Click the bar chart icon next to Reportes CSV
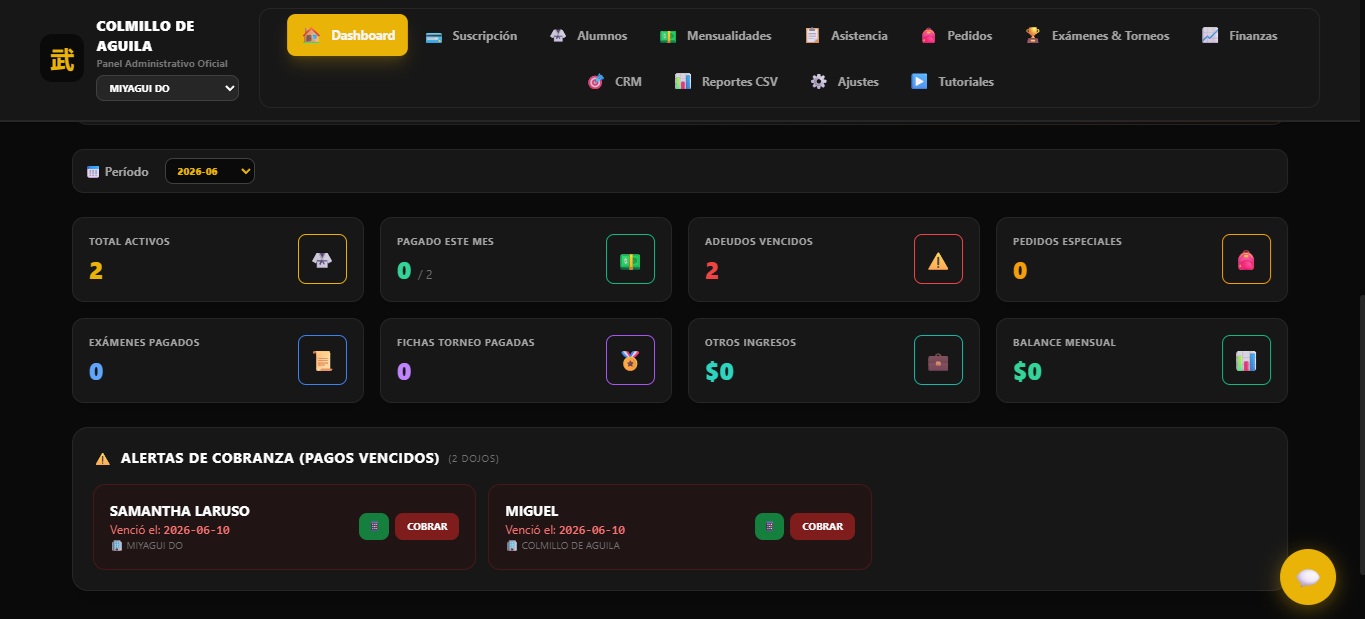Viewport: 1365px width, 619px height. click(683, 82)
